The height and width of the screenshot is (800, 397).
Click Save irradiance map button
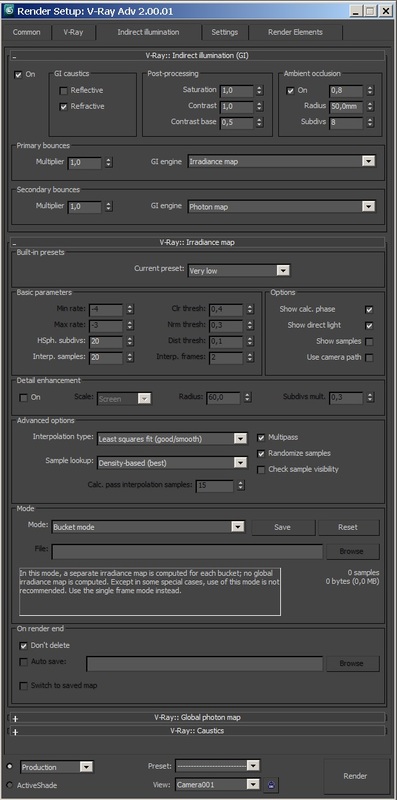click(x=283, y=528)
